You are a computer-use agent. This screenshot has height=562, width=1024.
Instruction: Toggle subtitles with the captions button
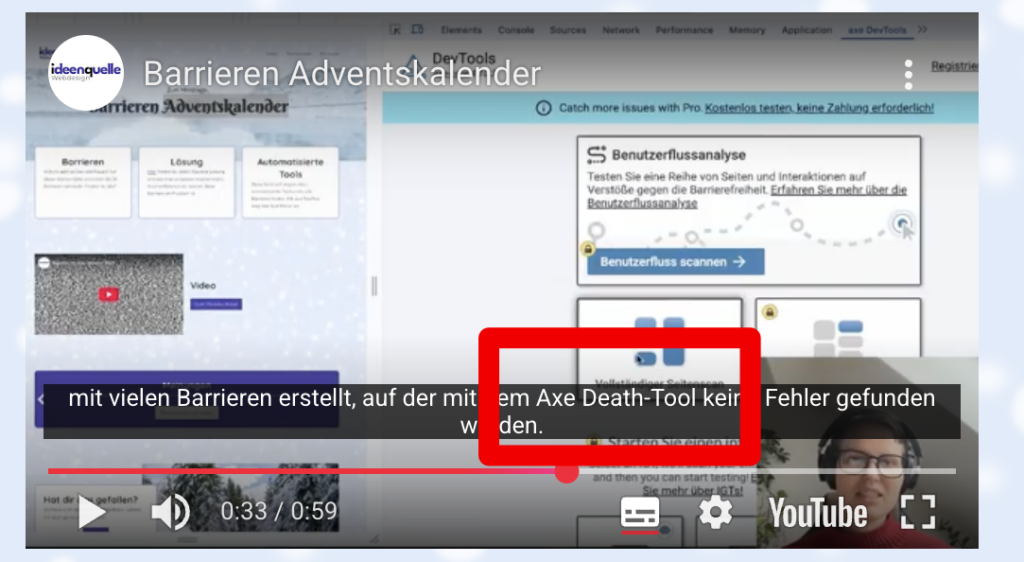639,512
